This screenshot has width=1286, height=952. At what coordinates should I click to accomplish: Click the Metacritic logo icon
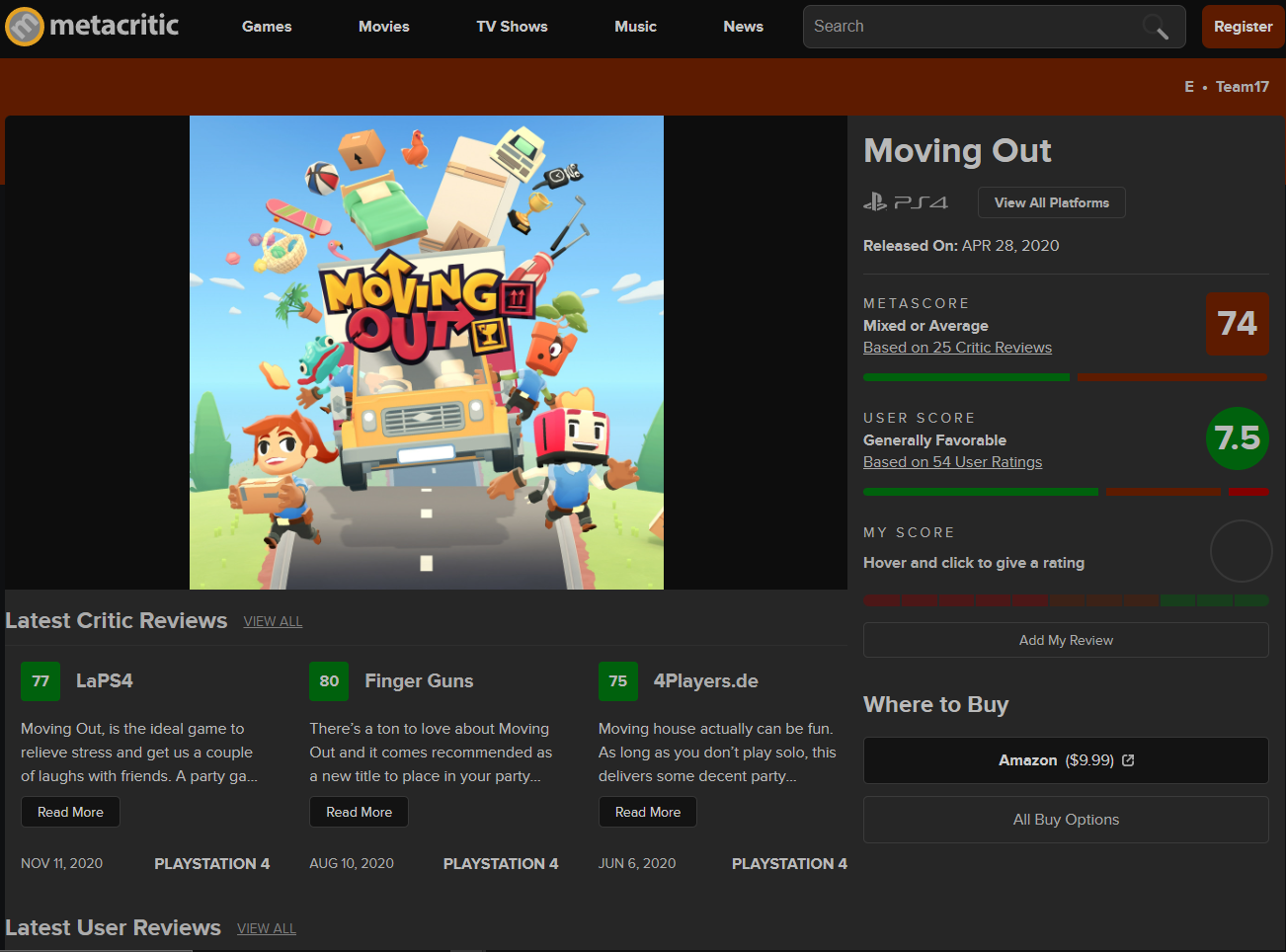25,27
